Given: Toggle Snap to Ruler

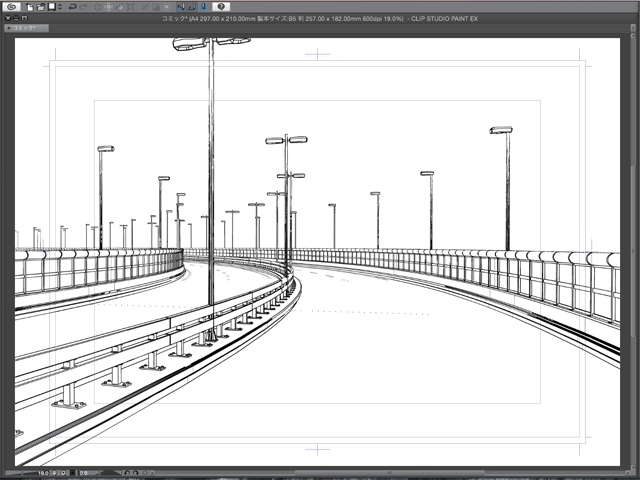Looking at the screenshot, I should coord(181,7).
